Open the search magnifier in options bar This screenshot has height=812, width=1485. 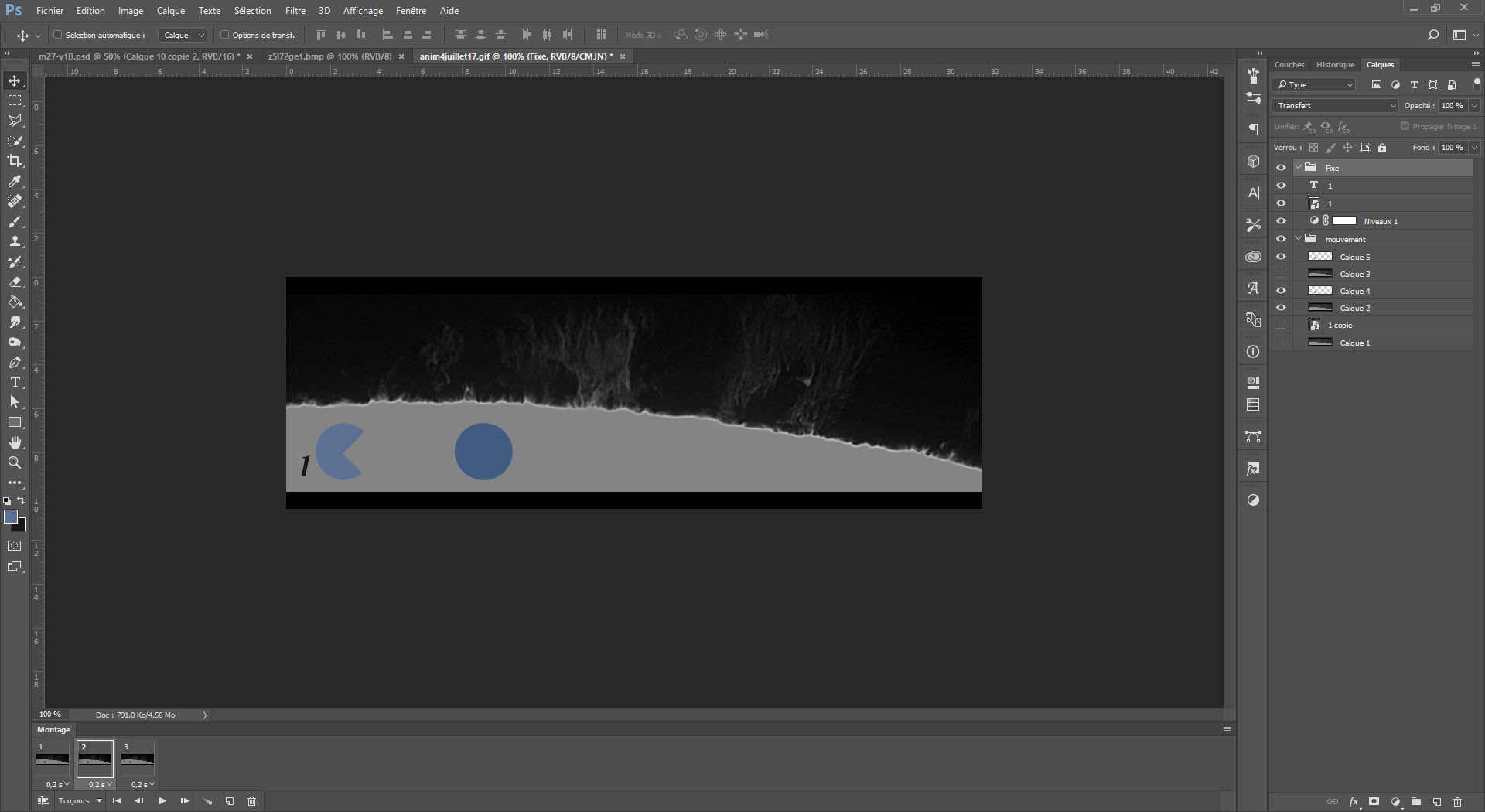tap(1432, 35)
